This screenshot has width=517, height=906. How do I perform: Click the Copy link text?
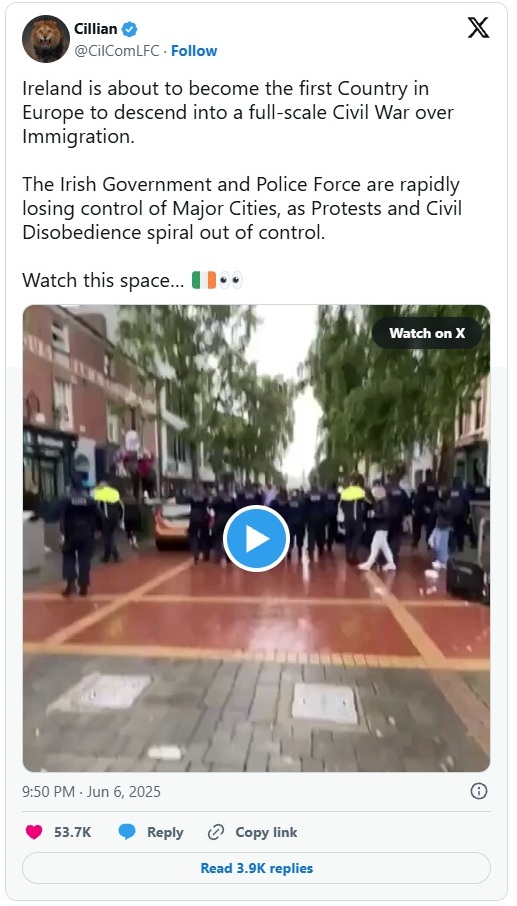tap(266, 832)
